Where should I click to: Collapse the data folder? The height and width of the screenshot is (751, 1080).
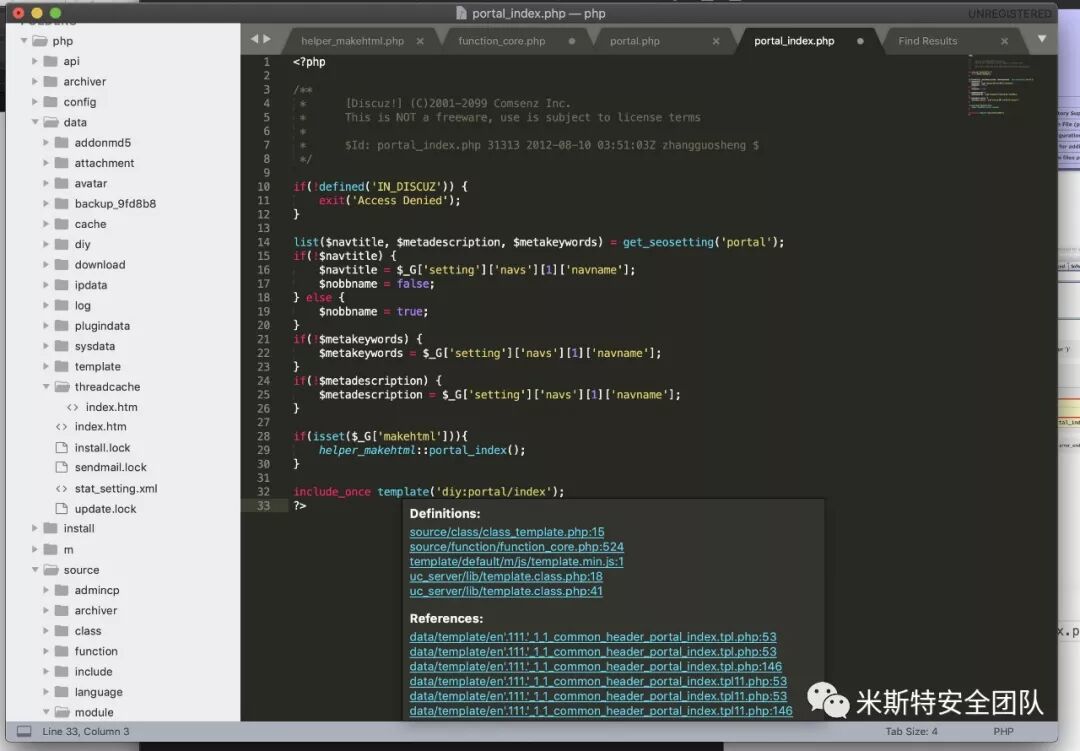point(34,122)
